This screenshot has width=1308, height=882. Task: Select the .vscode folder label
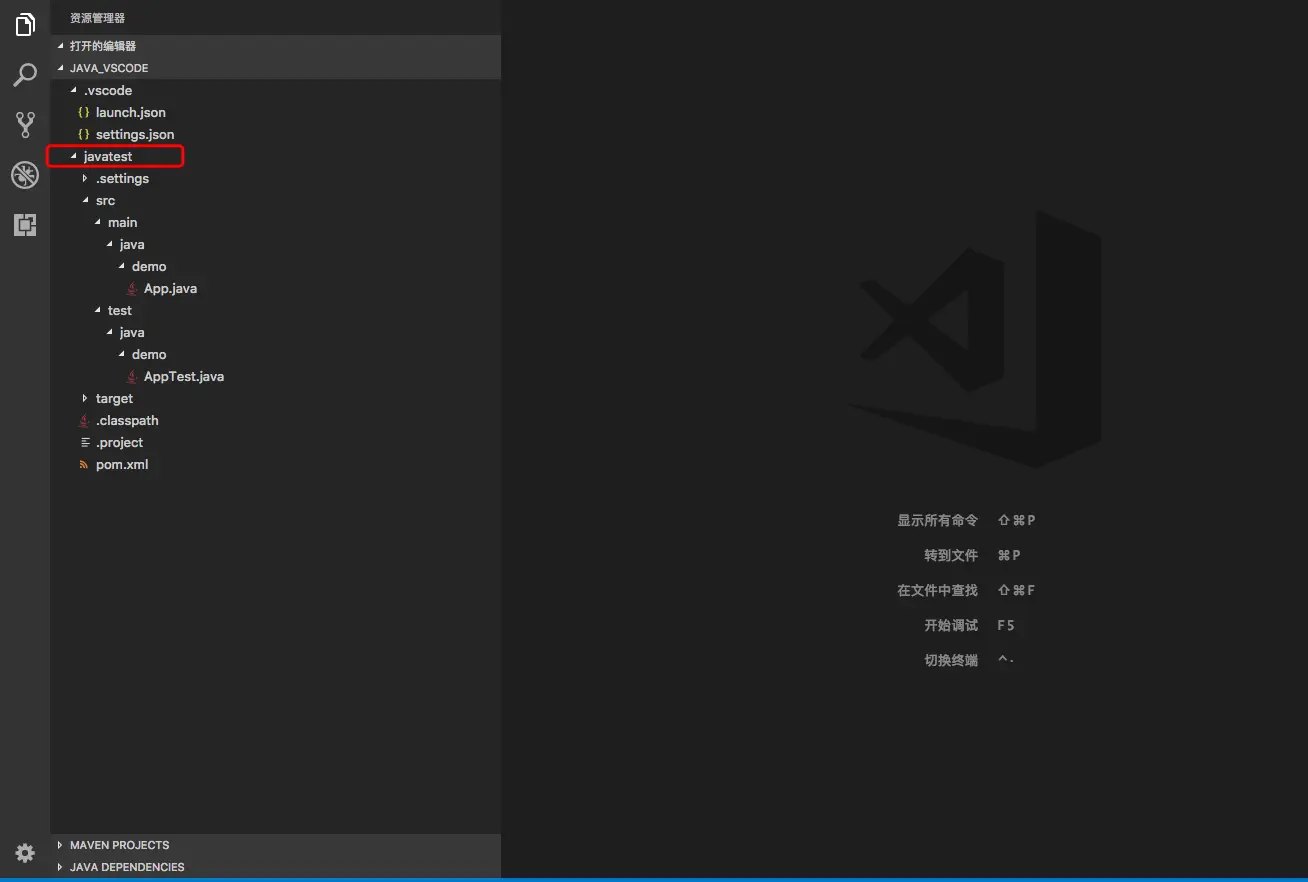108,90
